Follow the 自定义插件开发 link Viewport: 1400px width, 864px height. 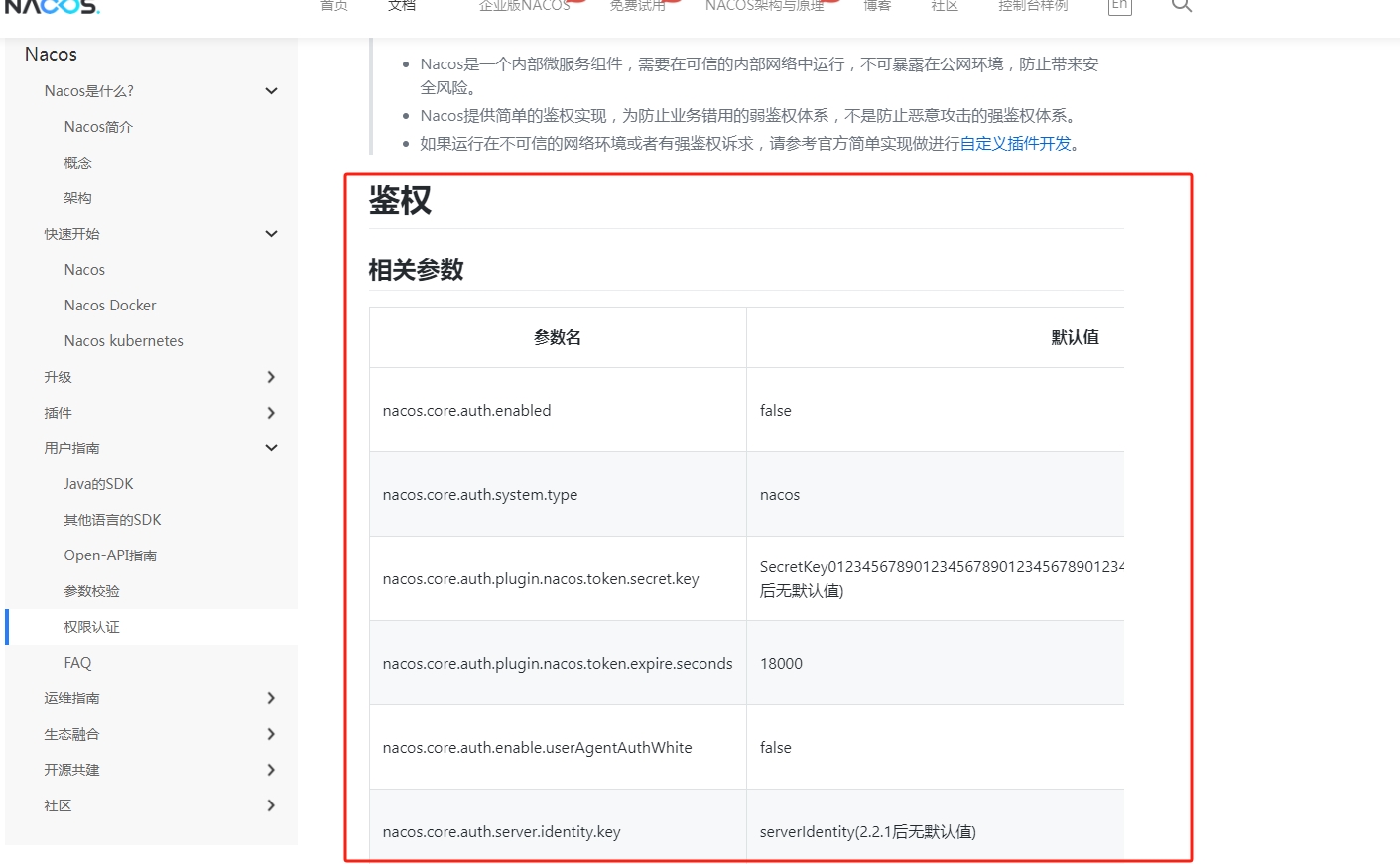[x=1015, y=144]
